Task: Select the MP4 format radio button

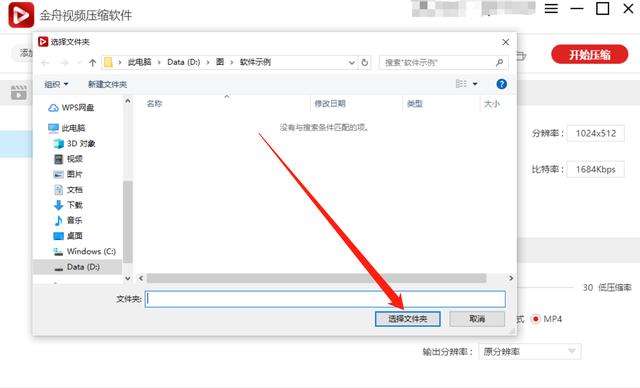Action: 536,319
